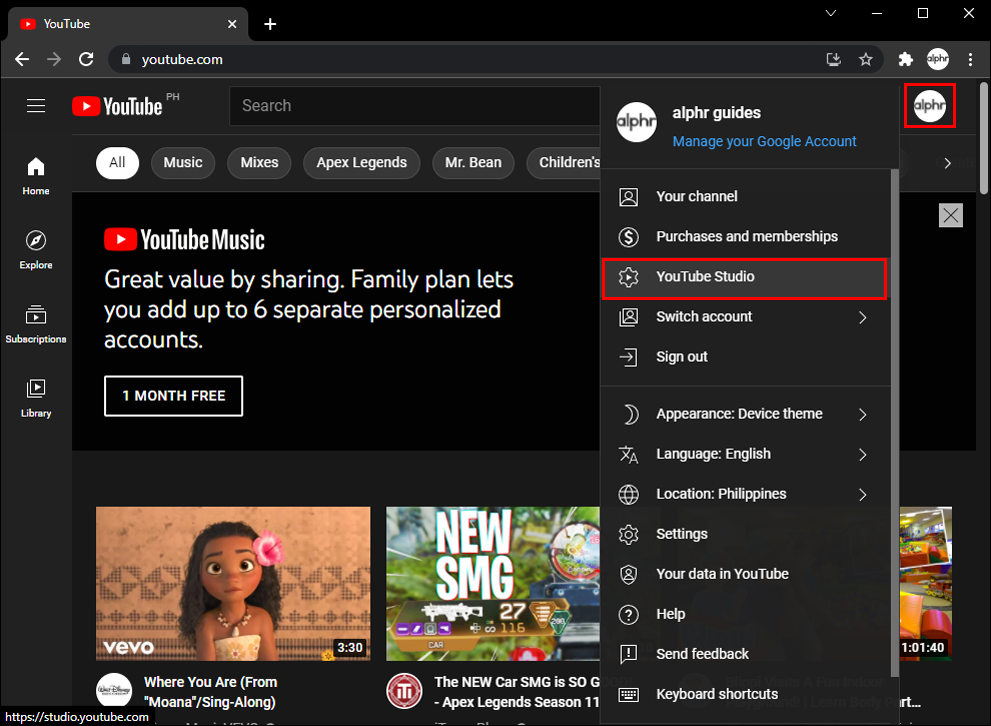The width and height of the screenshot is (991, 726).
Task: Go to Explore in the sidebar
Action: pos(36,250)
